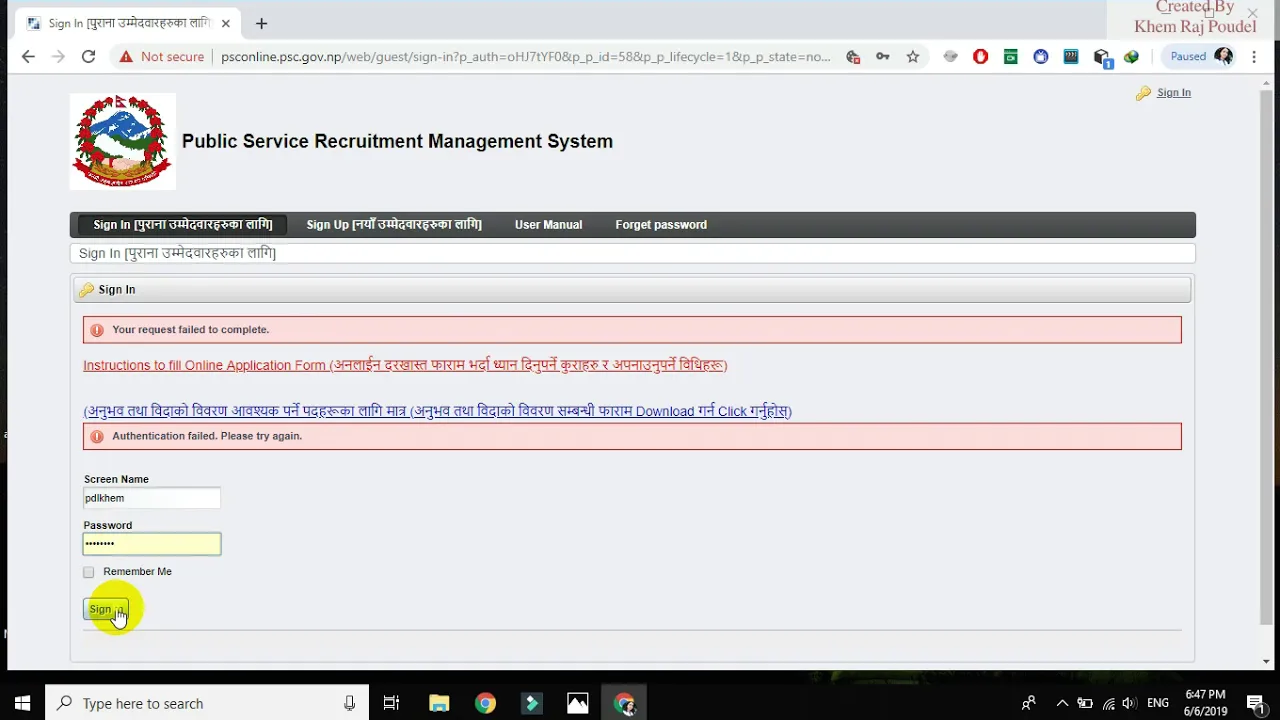Click the Sign In panel header
Image resolution: width=1280 pixels, height=720 pixels.
(x=632, y=290)
